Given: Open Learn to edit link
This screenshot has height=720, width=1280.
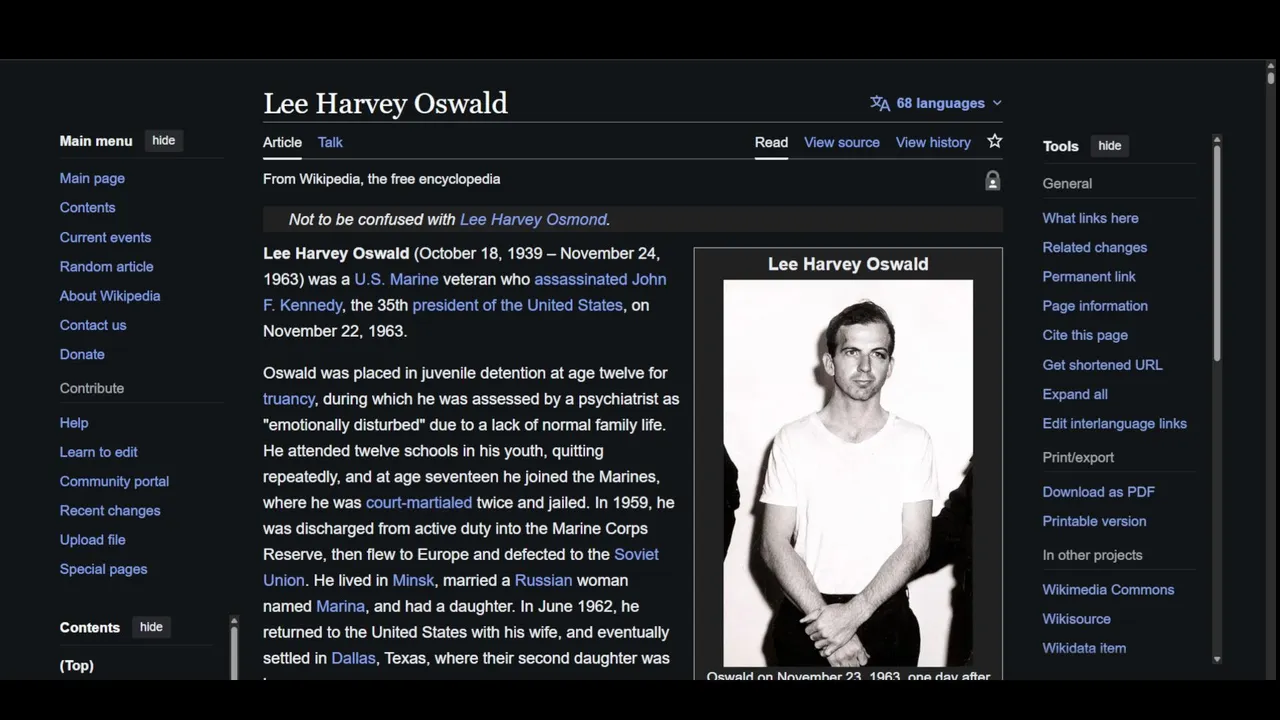Looking at the screenshot, I should point(98,451).
